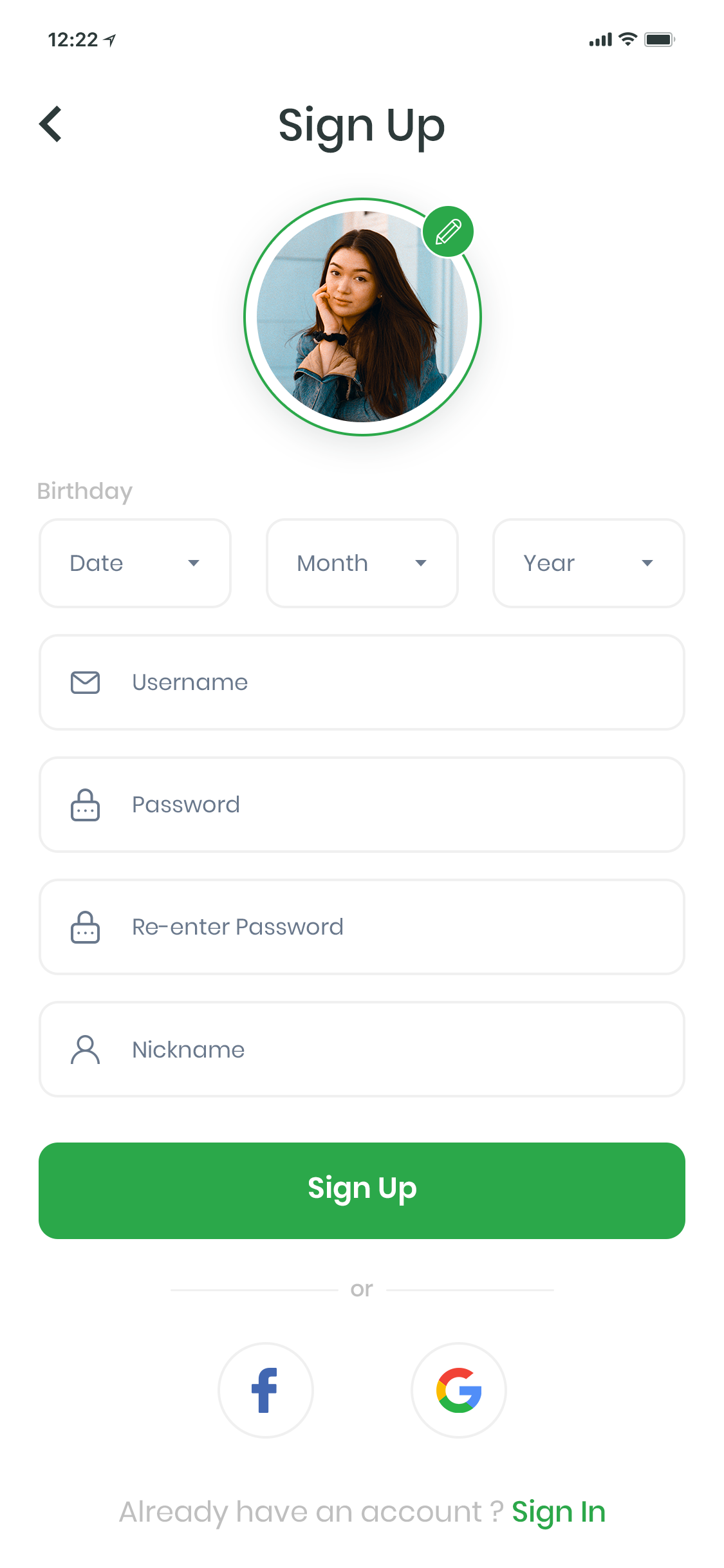
Task: Tap the battery icon in status bar
Action: pyautogui.click(x=660, y=40)
